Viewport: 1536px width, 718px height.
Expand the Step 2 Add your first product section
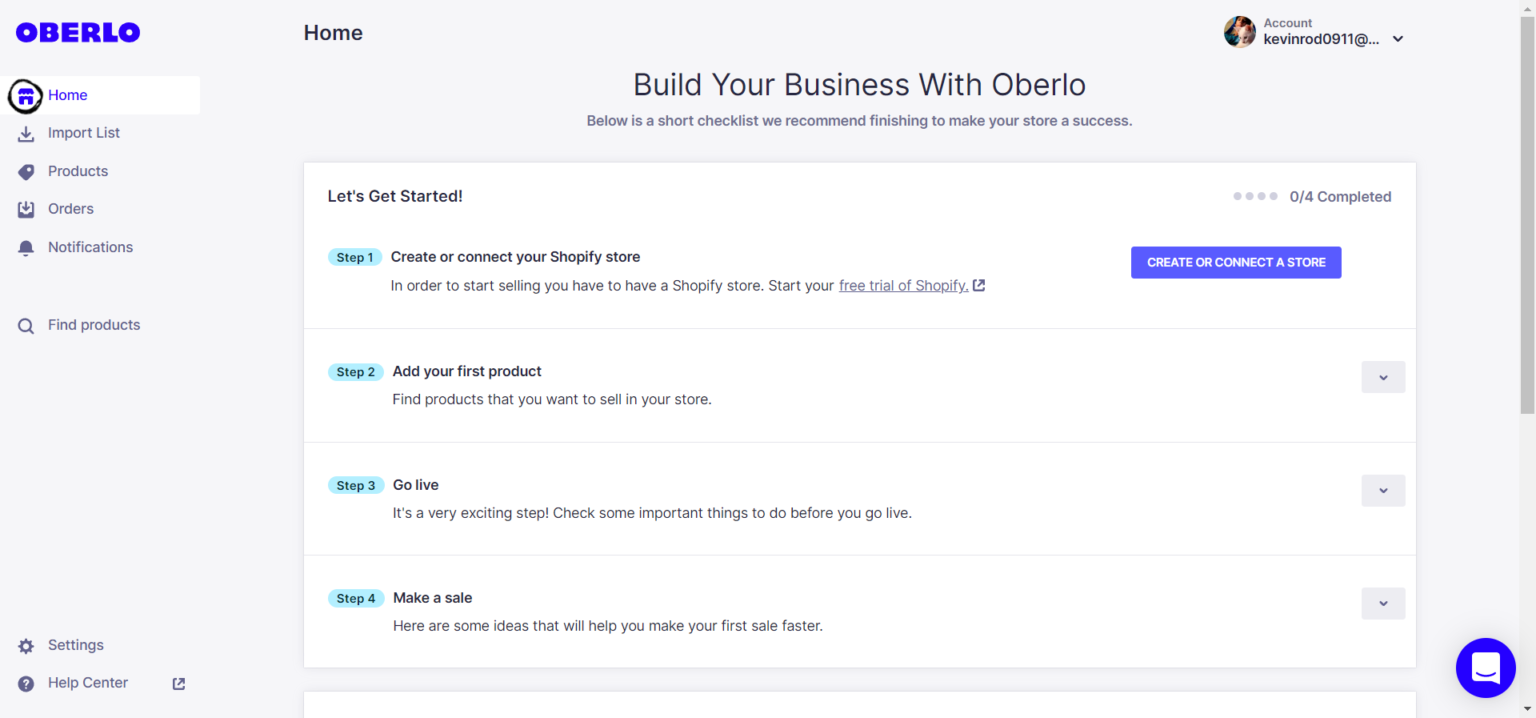click(x=1383, y=377)
